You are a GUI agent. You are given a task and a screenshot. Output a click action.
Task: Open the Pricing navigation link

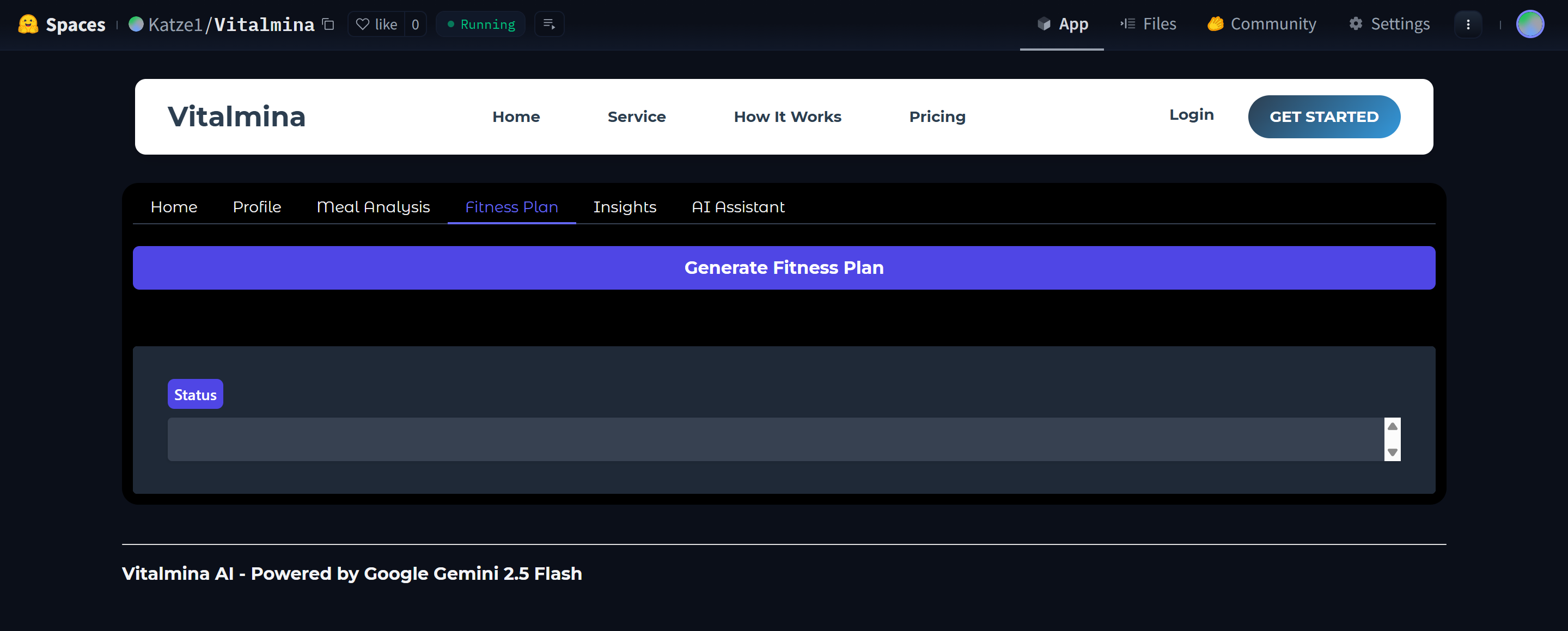tap(937, 117)
